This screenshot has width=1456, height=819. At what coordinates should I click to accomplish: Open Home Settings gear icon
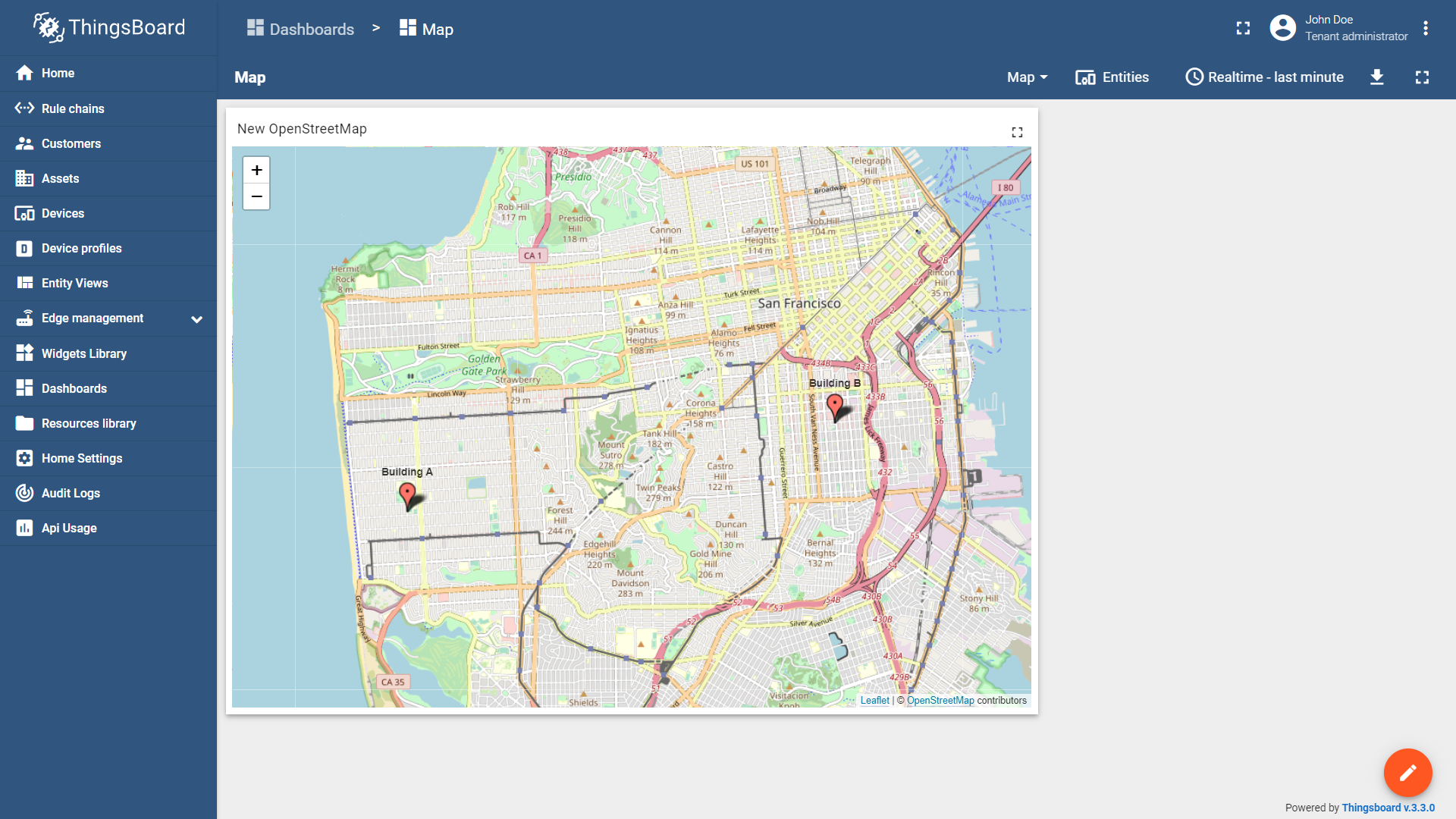(24, 458)
